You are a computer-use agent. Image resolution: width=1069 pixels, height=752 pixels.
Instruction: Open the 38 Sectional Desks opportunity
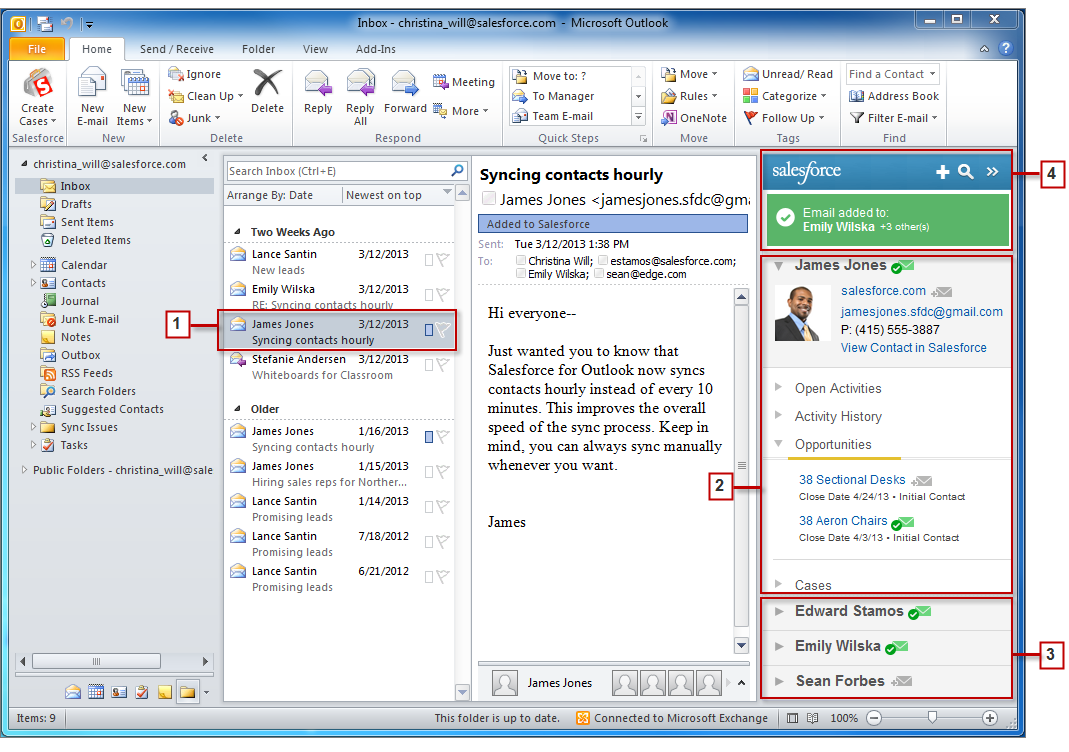click(852, 480)
